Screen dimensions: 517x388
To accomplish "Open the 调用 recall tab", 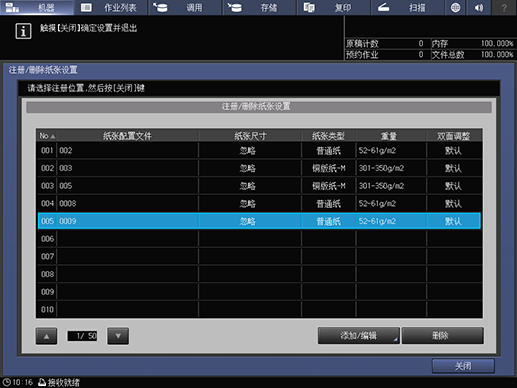I will [x=185, y=7].
